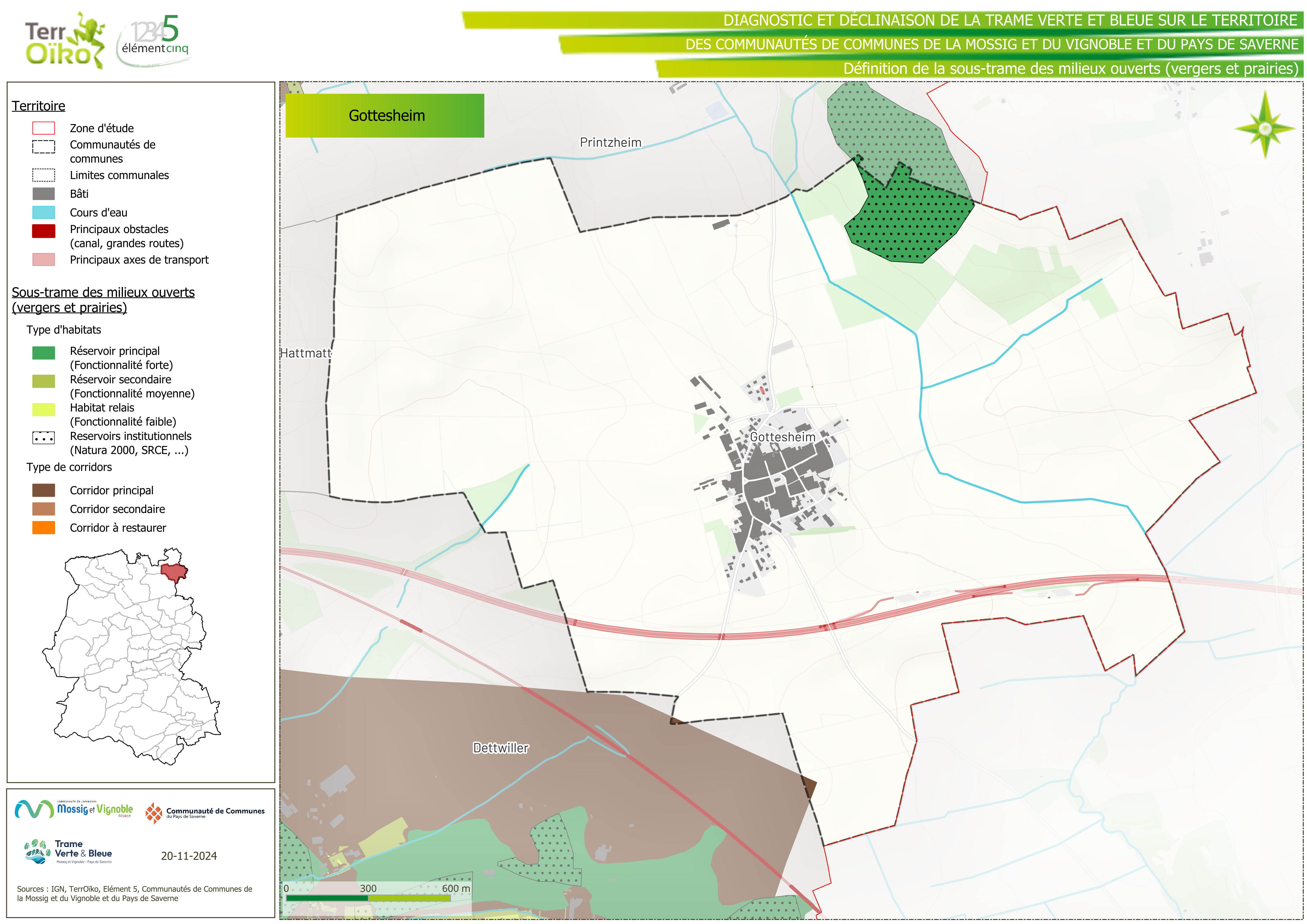Click the Mossig et Vignoble logo

[x=74, y=809]
